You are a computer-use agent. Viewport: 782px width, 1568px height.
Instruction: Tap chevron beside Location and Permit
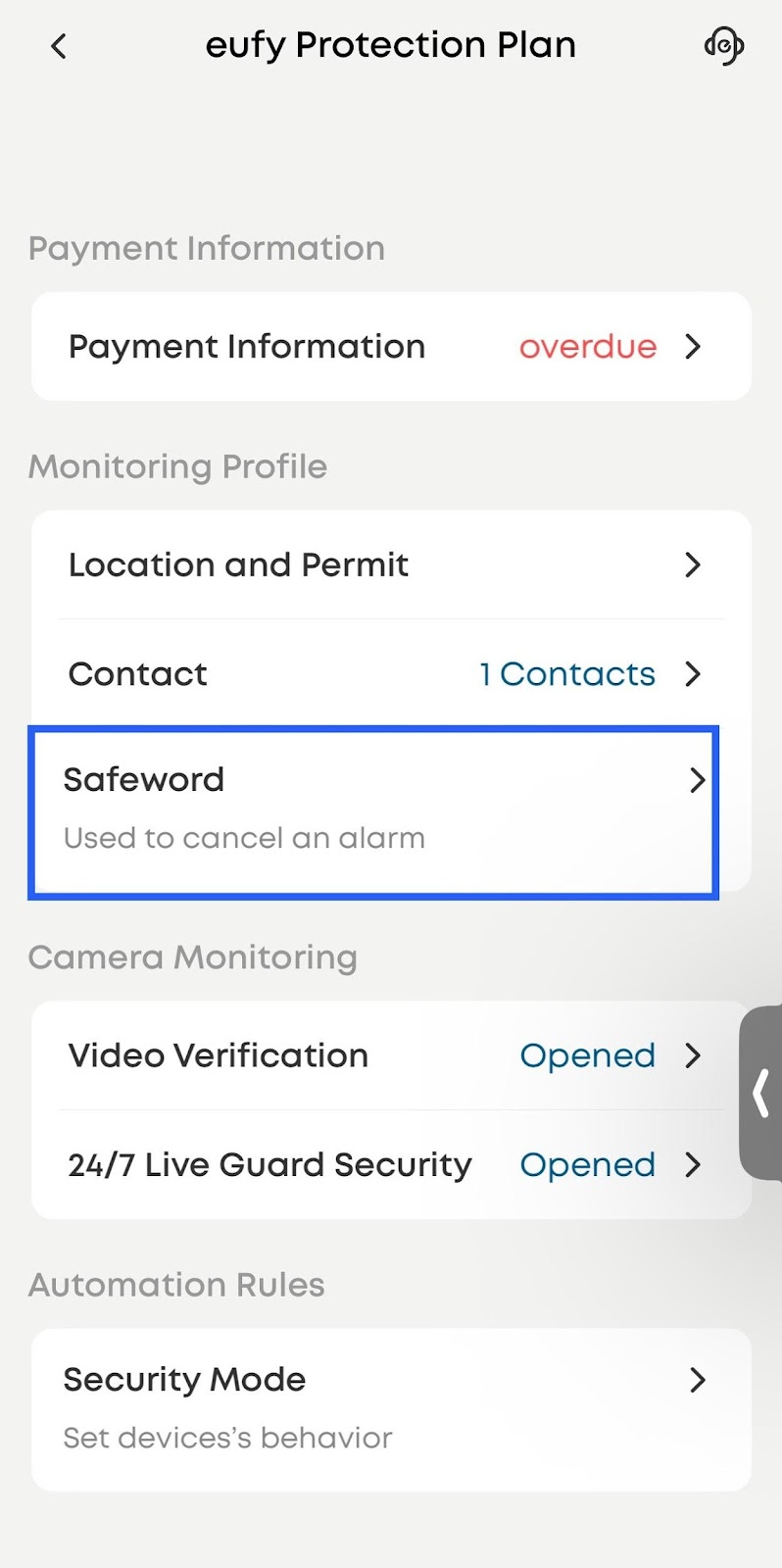[693, 564]
